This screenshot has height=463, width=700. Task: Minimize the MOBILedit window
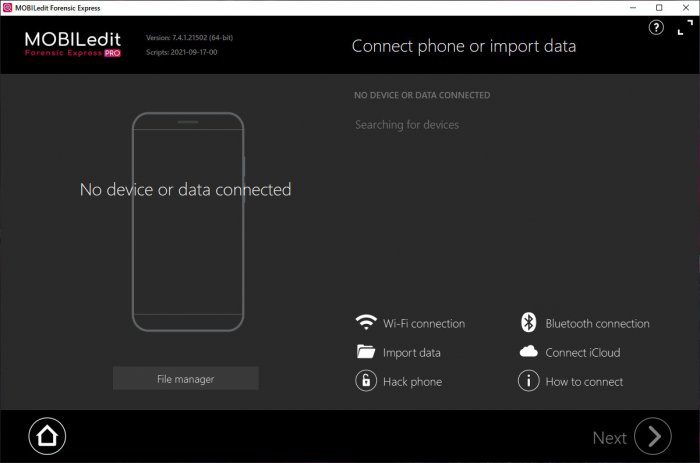633,8
